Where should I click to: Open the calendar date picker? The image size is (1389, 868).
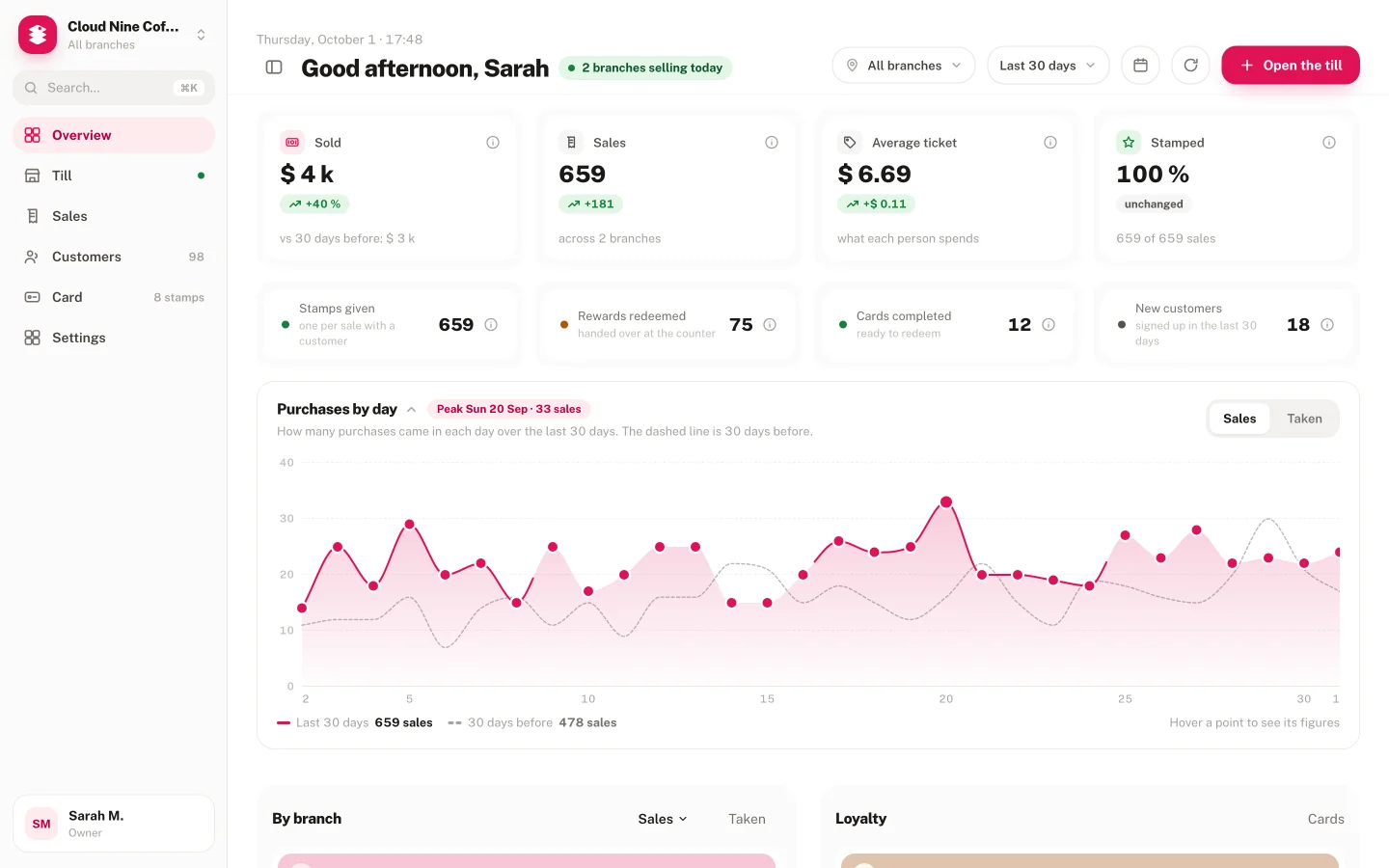[x=1140, y=66]
